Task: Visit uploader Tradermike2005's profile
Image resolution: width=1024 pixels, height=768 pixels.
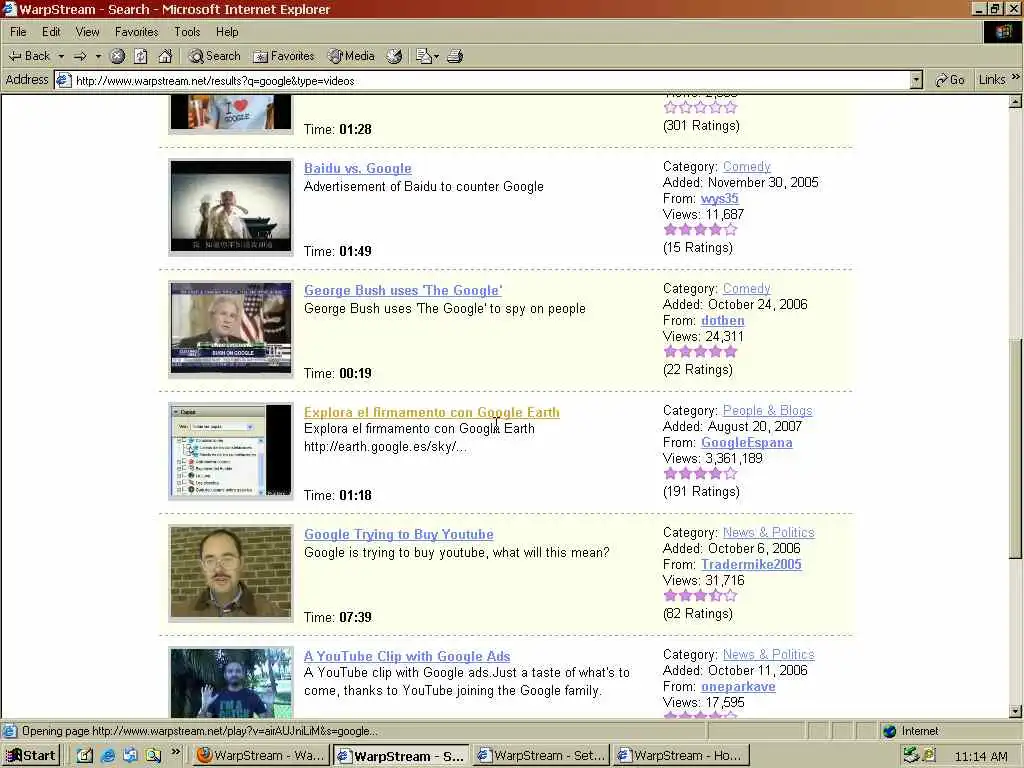Action: pos(751,565)
